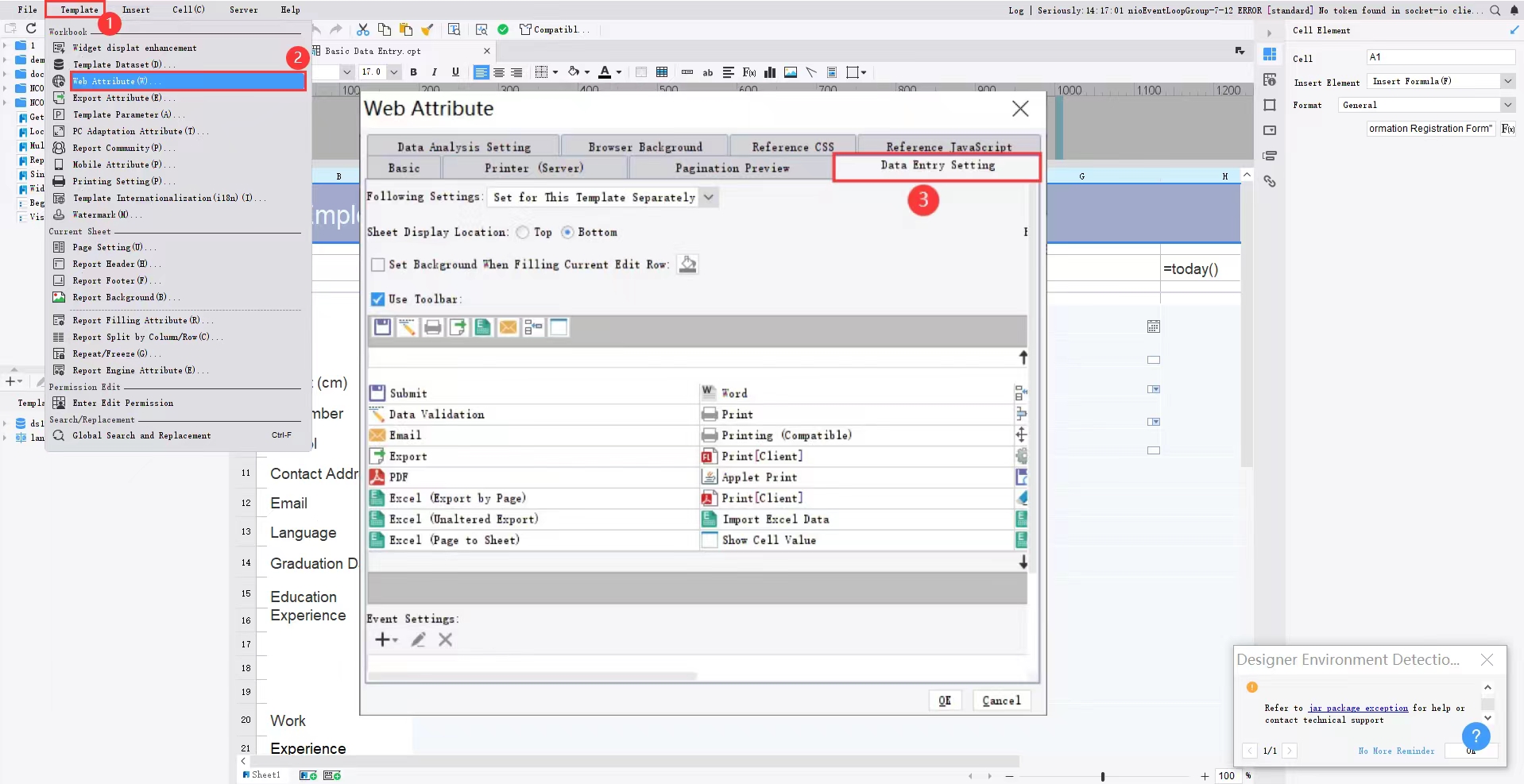Choose Template Parameter from the Template menu
The image size is (1524, 784).
122,114
